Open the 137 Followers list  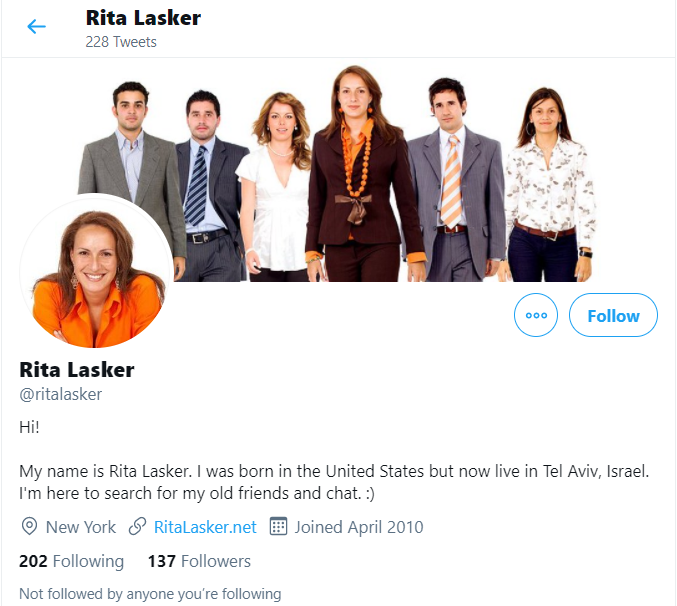[x=199, y=561]
